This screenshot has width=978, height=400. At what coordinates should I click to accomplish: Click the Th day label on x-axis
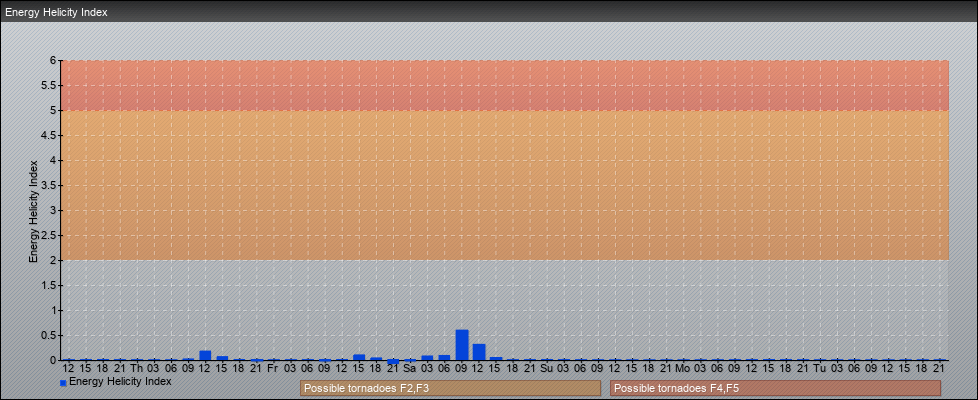pyautogui.click(x=137, y=368)
